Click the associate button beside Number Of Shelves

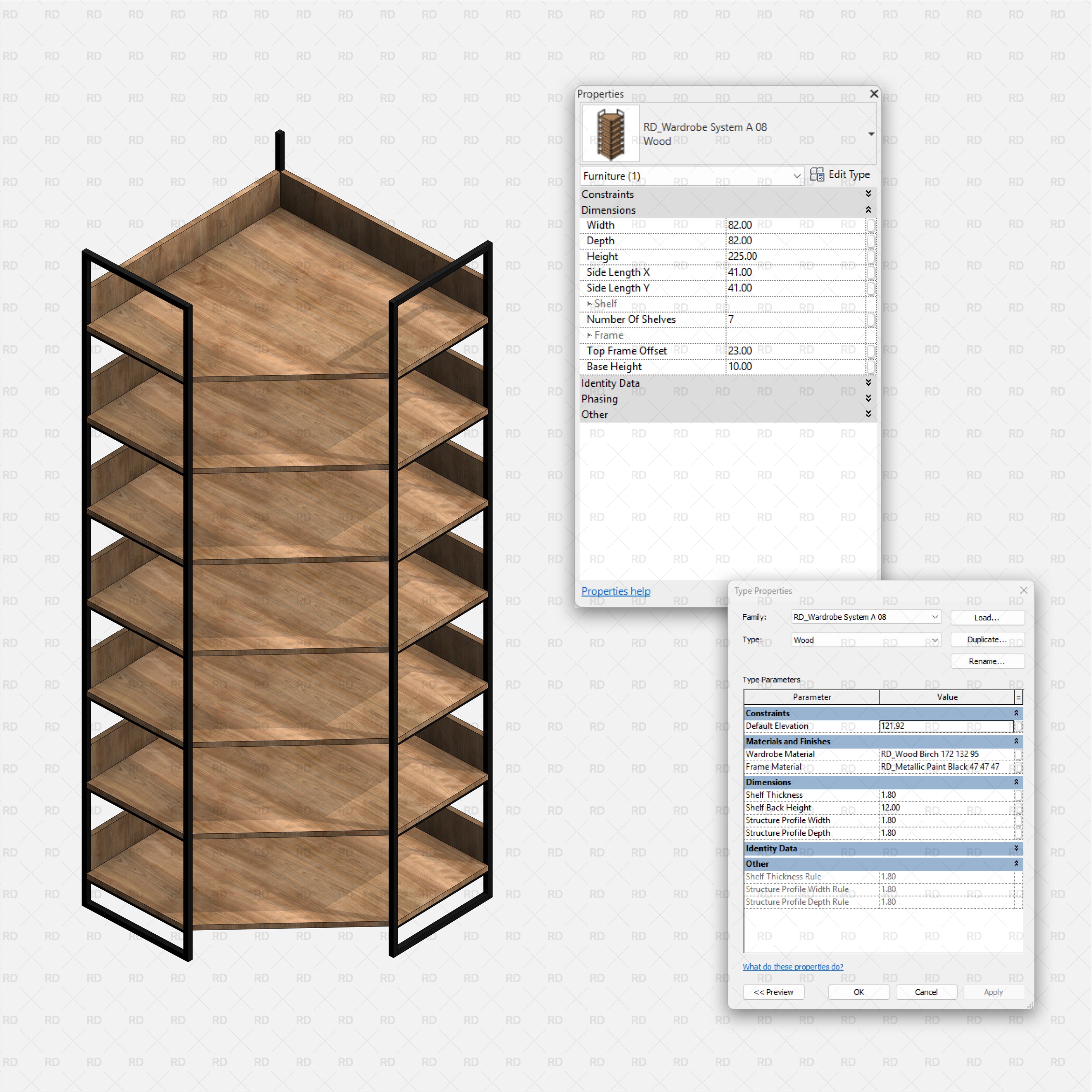point(872,319)
